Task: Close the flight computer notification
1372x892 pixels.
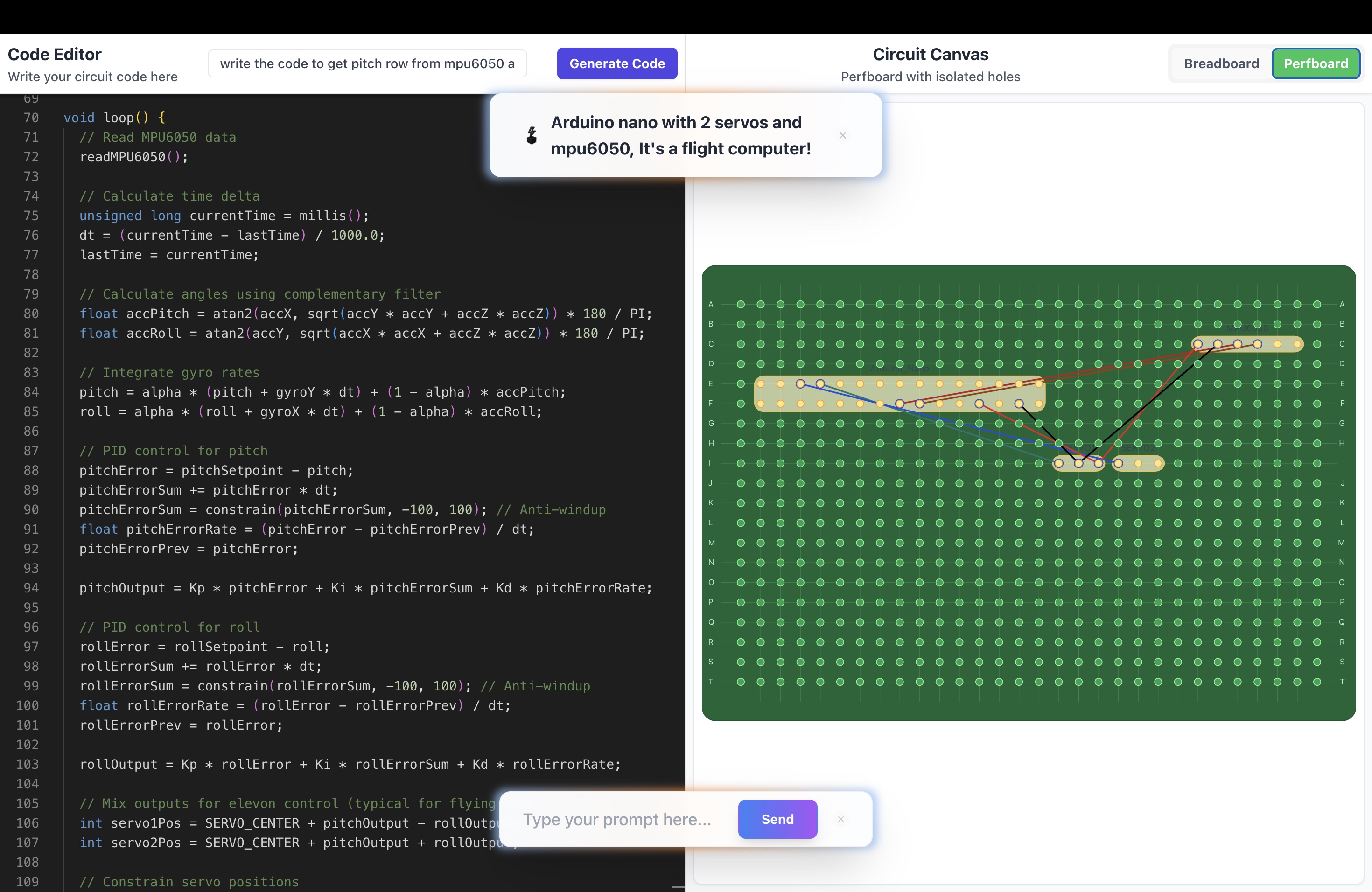Action: [x=842, y=135]
